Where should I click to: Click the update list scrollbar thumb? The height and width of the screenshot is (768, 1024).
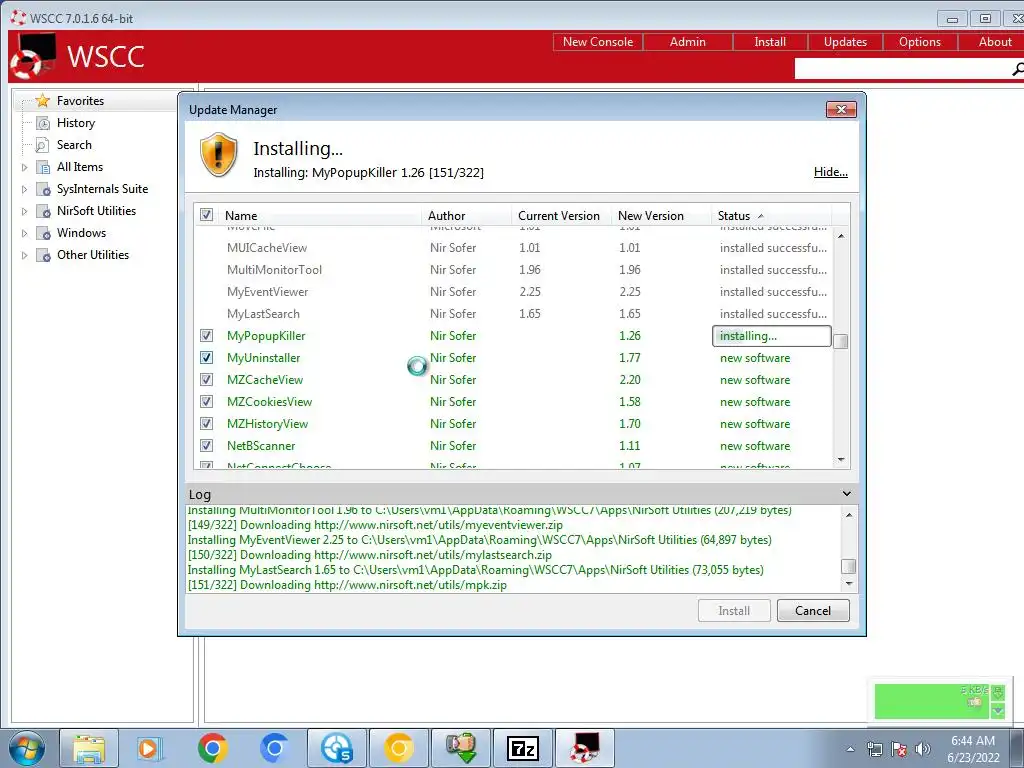(x=841, y=342)
